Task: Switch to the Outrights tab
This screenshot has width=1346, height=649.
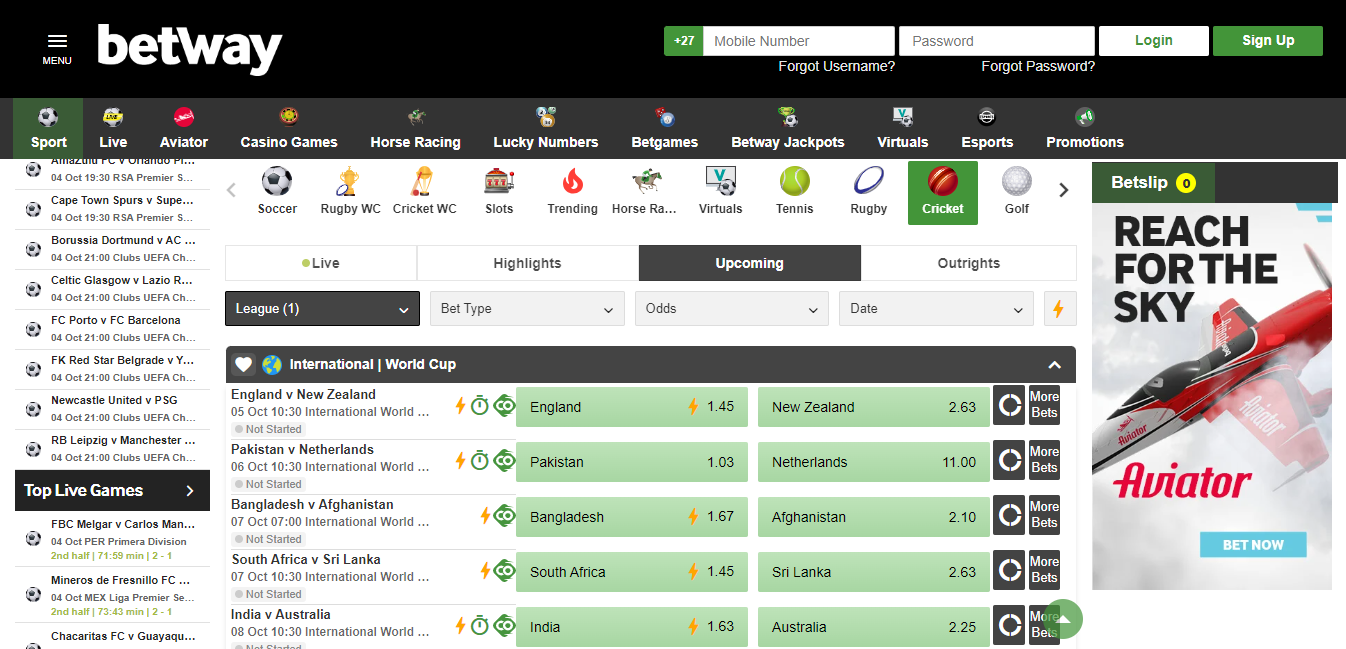Action: click(x=968, y=263)
